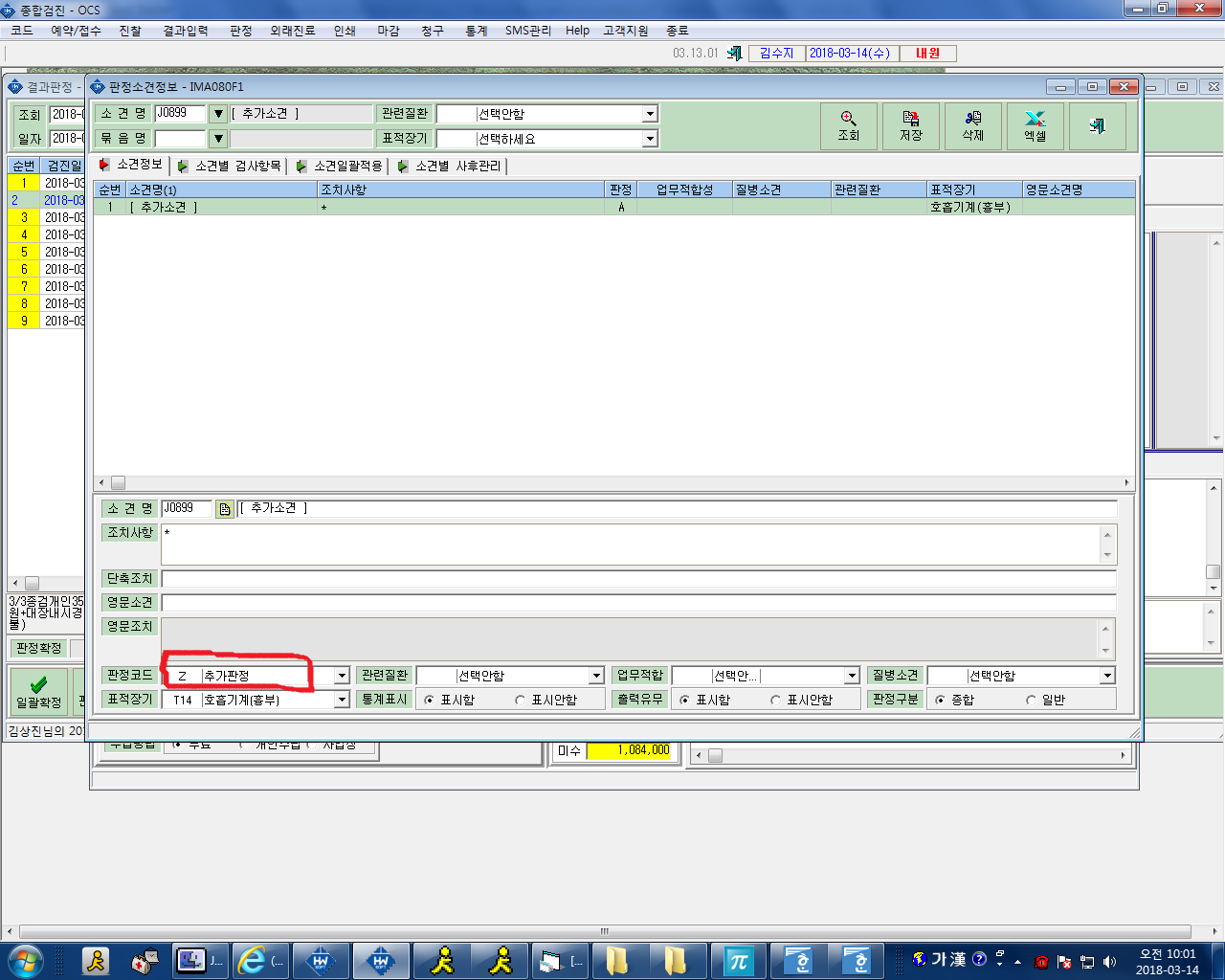Click the exit door icon in dialog toolbar
The height and width of the screenshot is (980, 1225).
click(x=1098, y=126)
